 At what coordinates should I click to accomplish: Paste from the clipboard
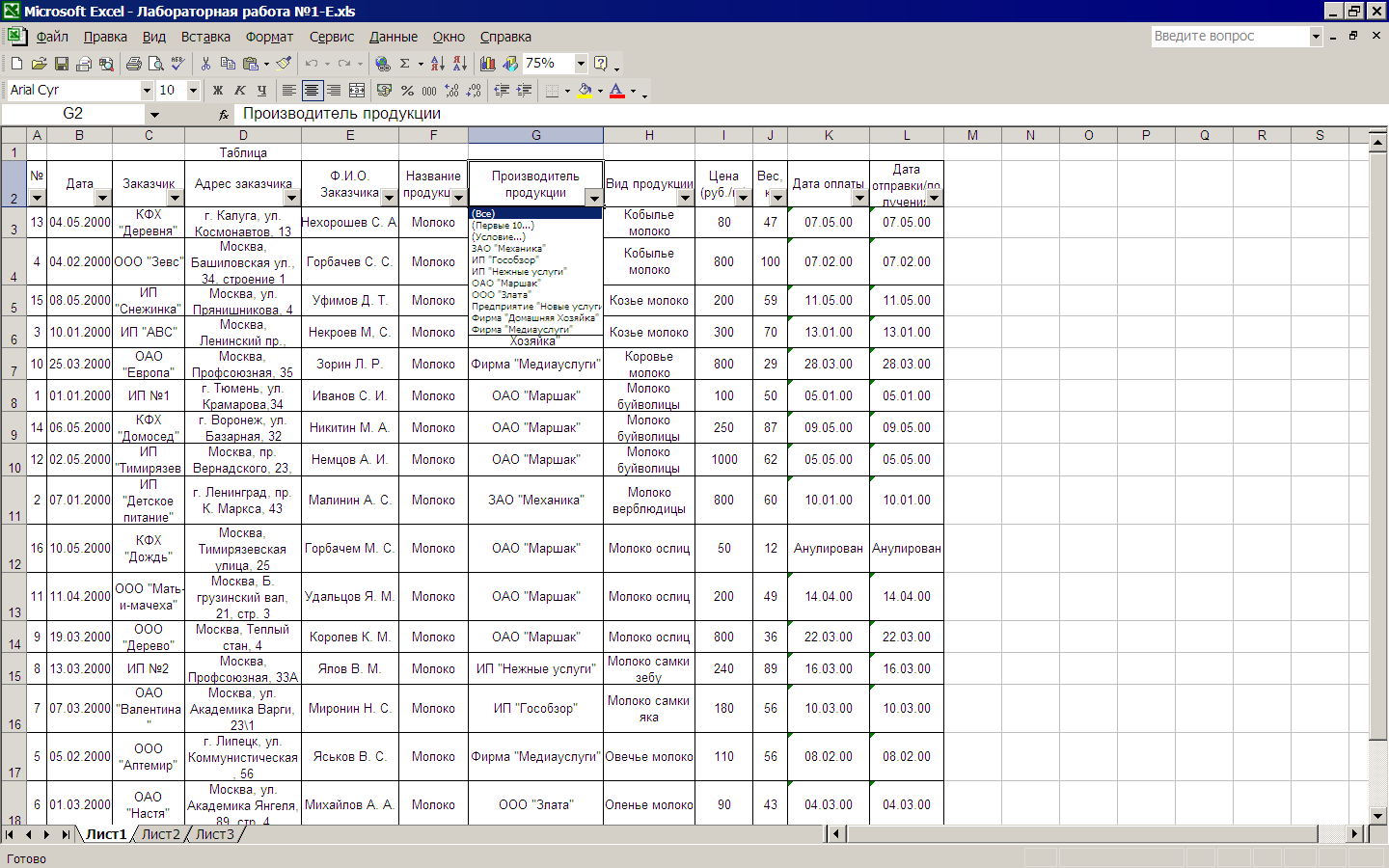point(251,64)
